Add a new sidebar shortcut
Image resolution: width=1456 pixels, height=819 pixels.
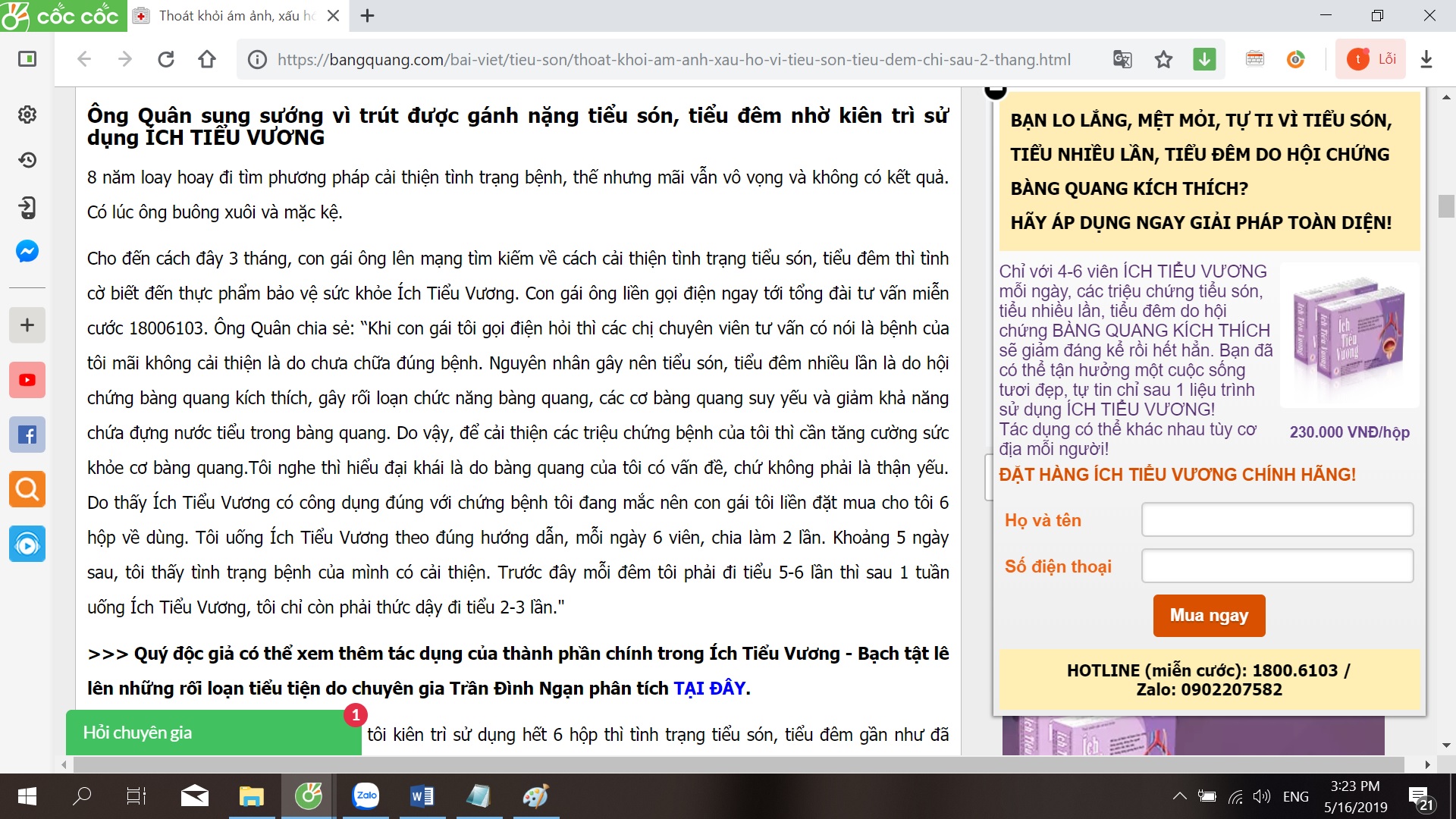click(x=27, y=325)
